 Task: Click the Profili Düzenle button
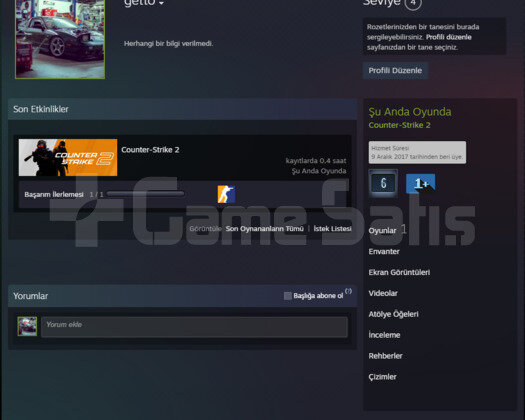coord(395,71)
